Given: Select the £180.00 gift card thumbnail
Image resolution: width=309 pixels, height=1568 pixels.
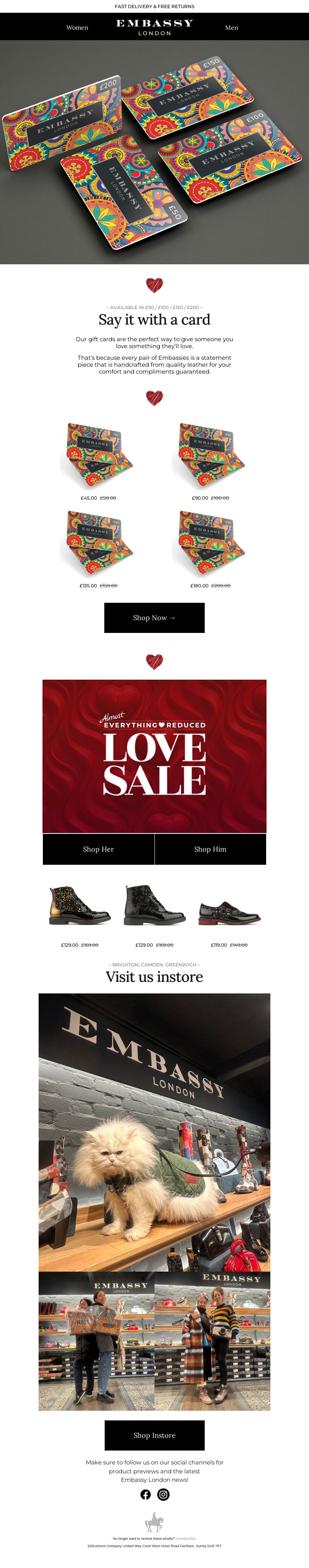Looking at the screenshot, I should [210, 543].
